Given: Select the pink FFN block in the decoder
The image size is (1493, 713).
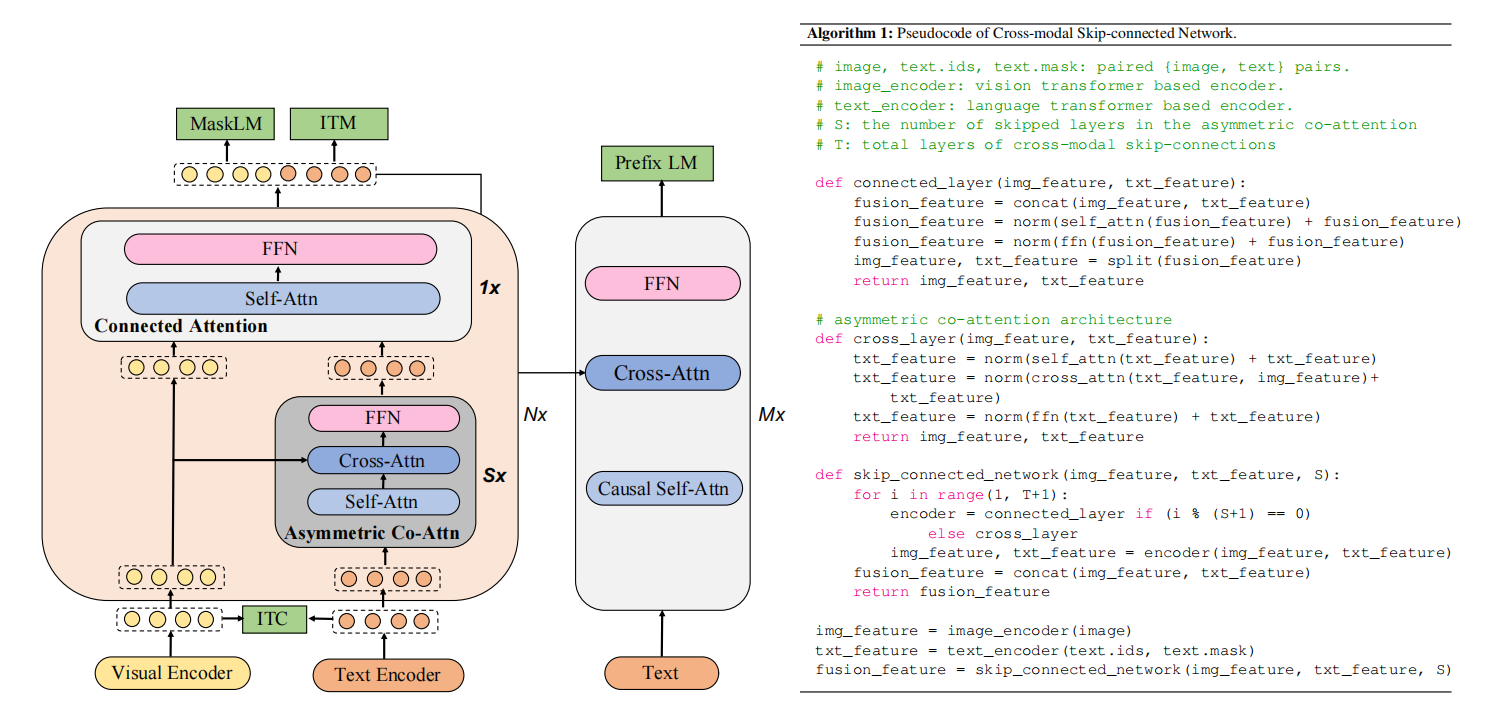Looking at the screenshot, I should coord(662,283).
